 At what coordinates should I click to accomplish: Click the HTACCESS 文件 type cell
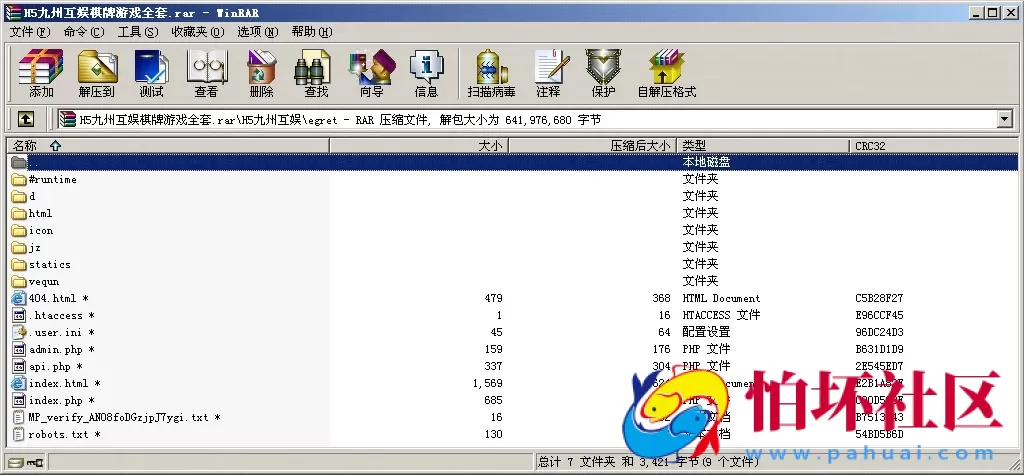[x=721, y=316]
